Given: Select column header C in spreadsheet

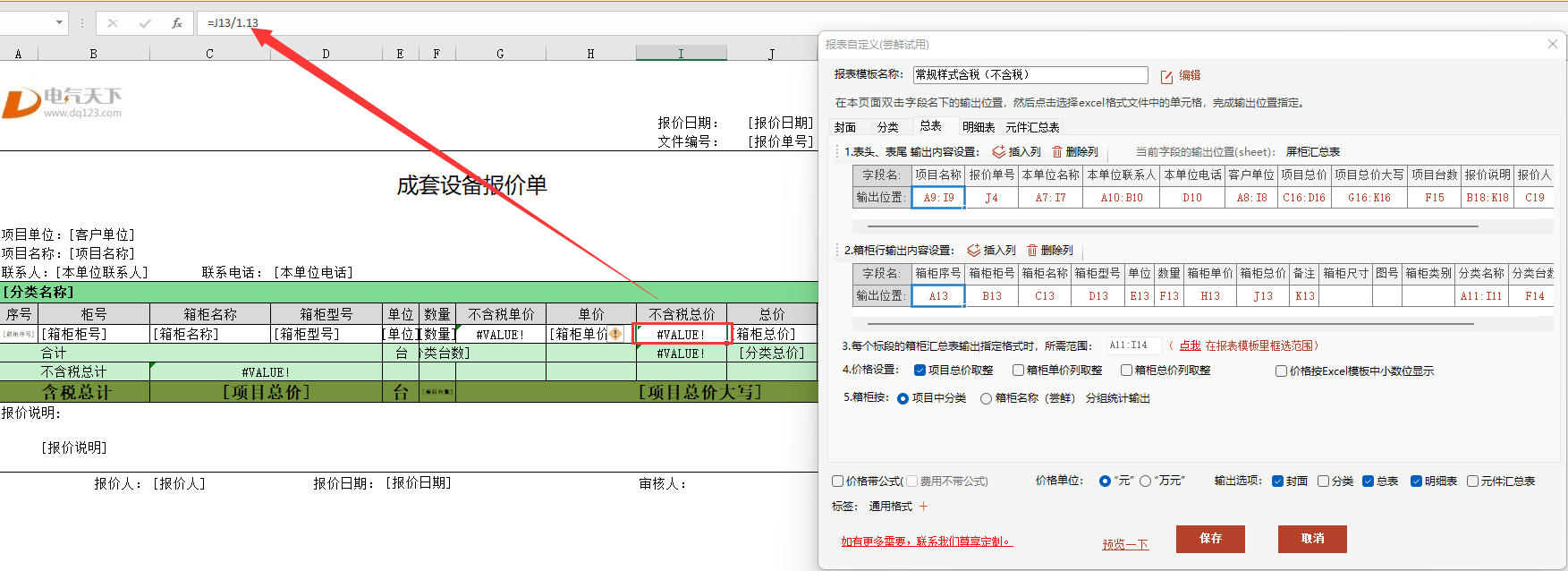Looking at the screenshot, I should click(x=209, y=54).
